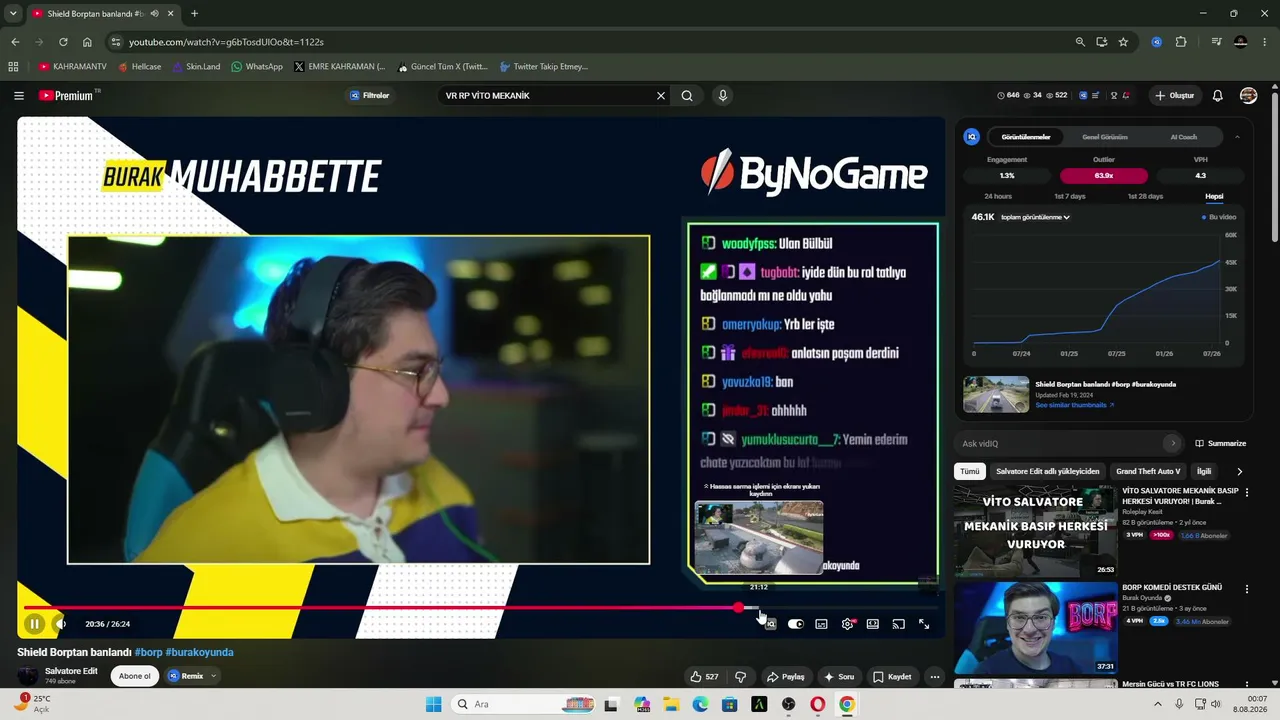Open video player settings gear
This screenshot has height=720, width=1280.
(848, 624)
